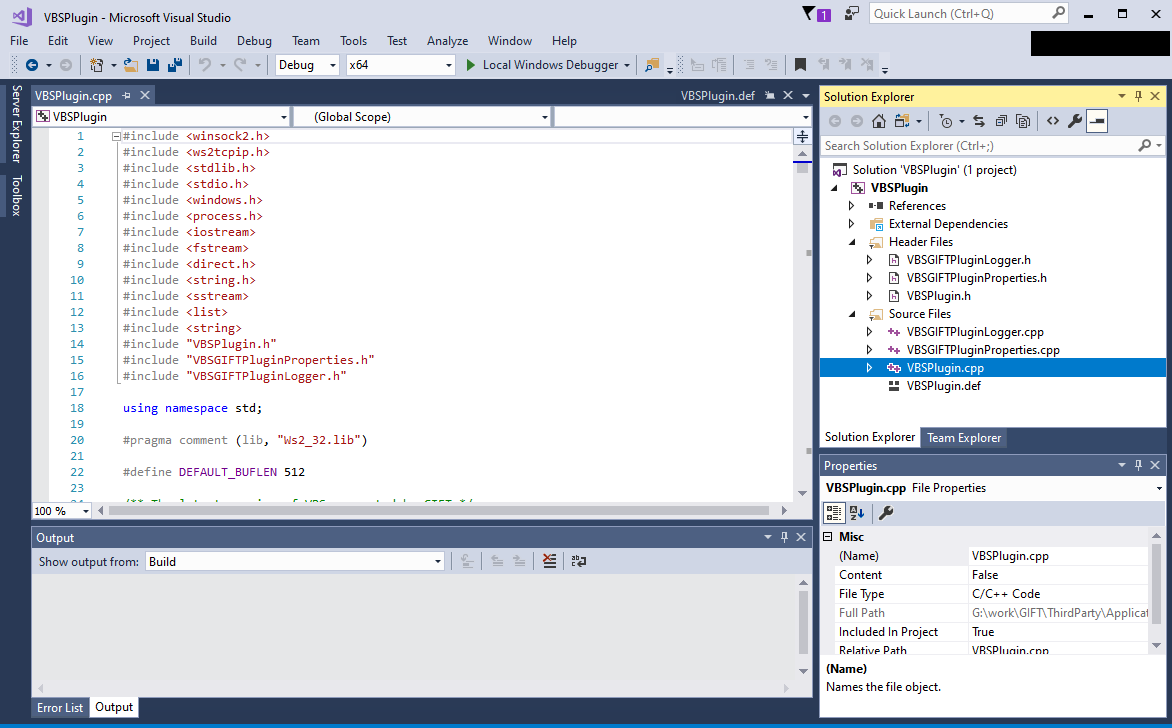
Task: Collapse All nodes in Solution Explorer
Action: pos(1002,121)
